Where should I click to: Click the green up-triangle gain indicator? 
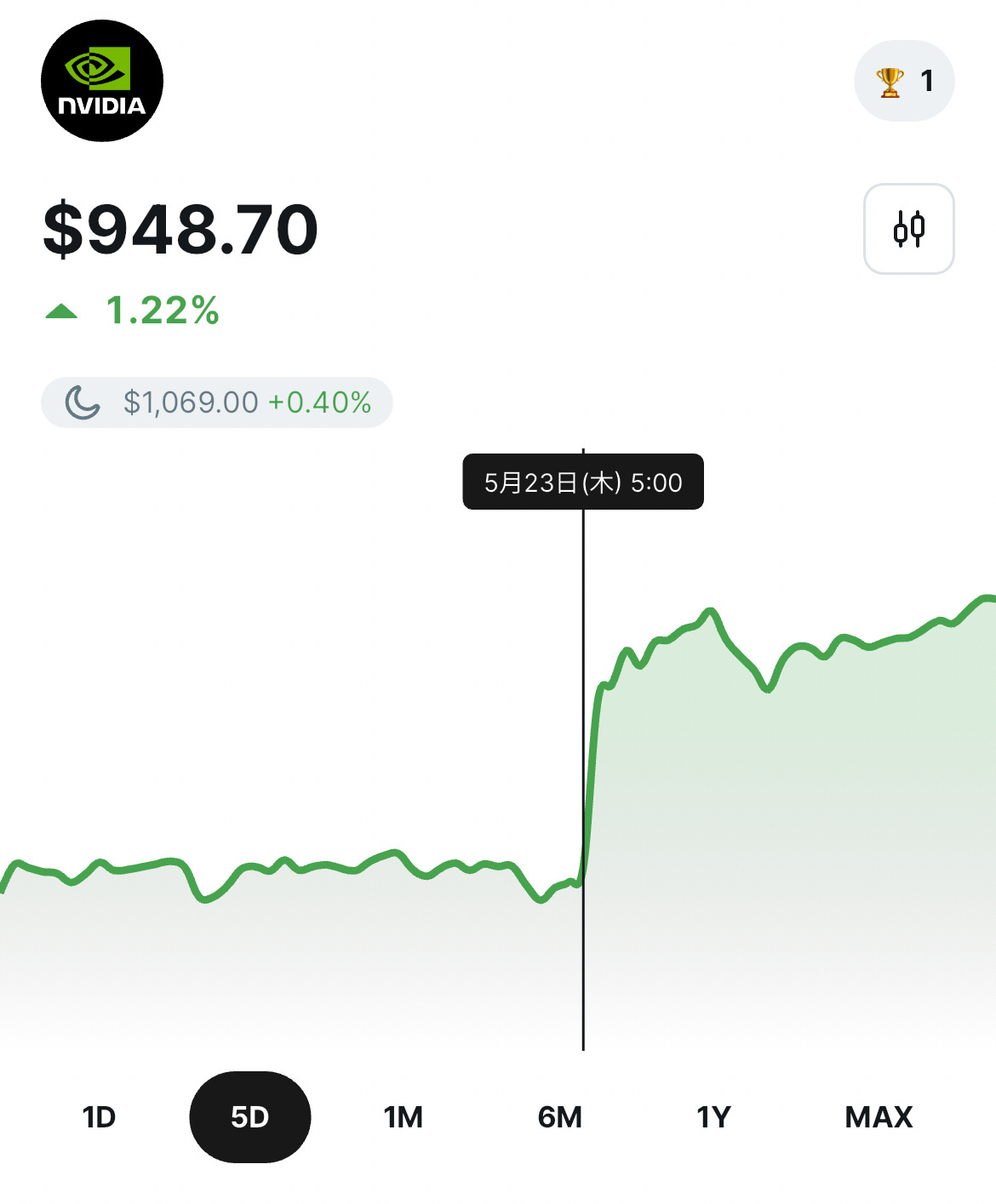click(x=61, y=311)
